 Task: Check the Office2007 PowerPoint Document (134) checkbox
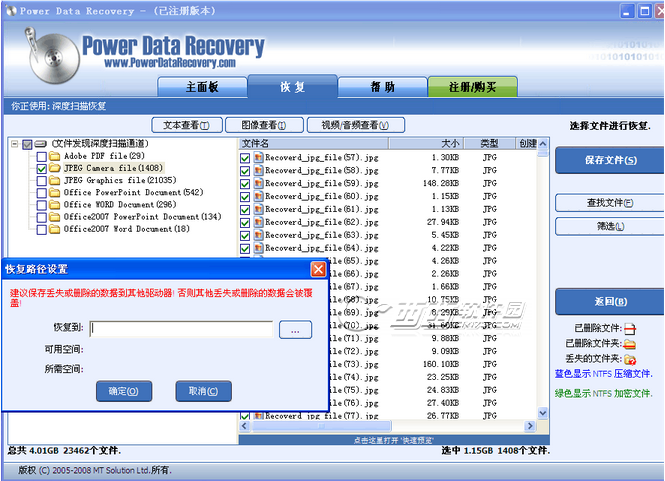pos(42,218)
